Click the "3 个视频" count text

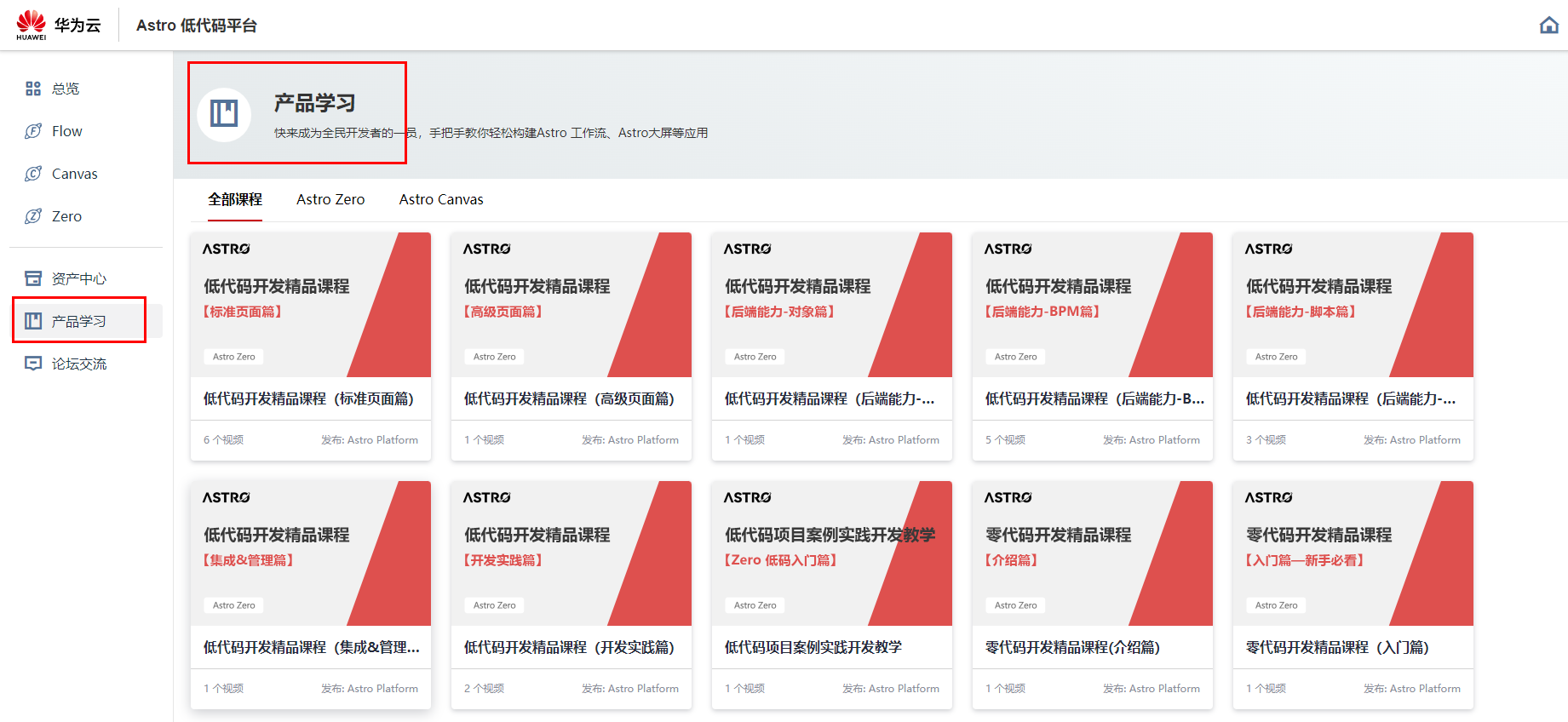[x=1266, y=440]
